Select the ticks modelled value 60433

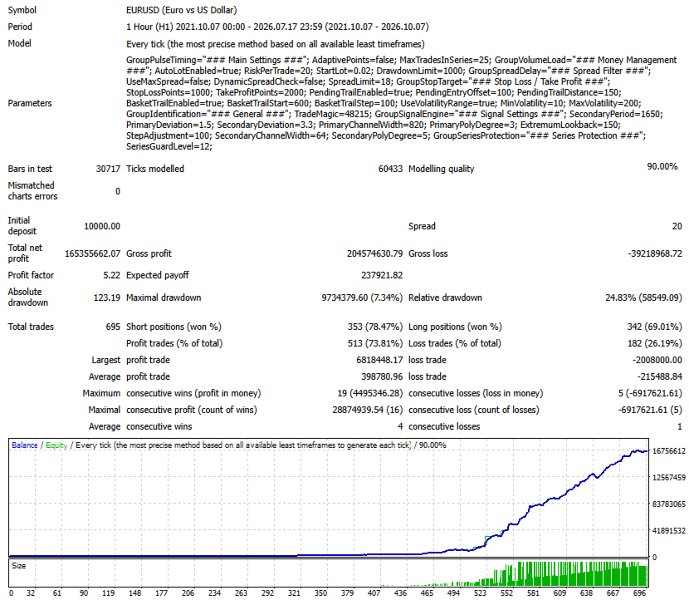pos(390,168)
